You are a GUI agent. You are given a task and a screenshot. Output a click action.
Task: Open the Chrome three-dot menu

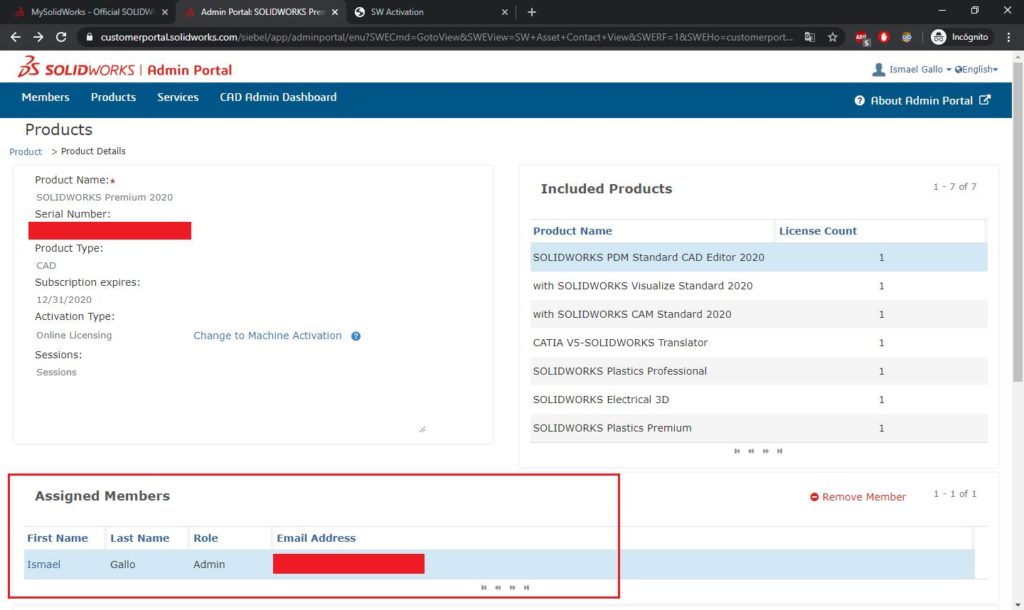coord(1009,37)
